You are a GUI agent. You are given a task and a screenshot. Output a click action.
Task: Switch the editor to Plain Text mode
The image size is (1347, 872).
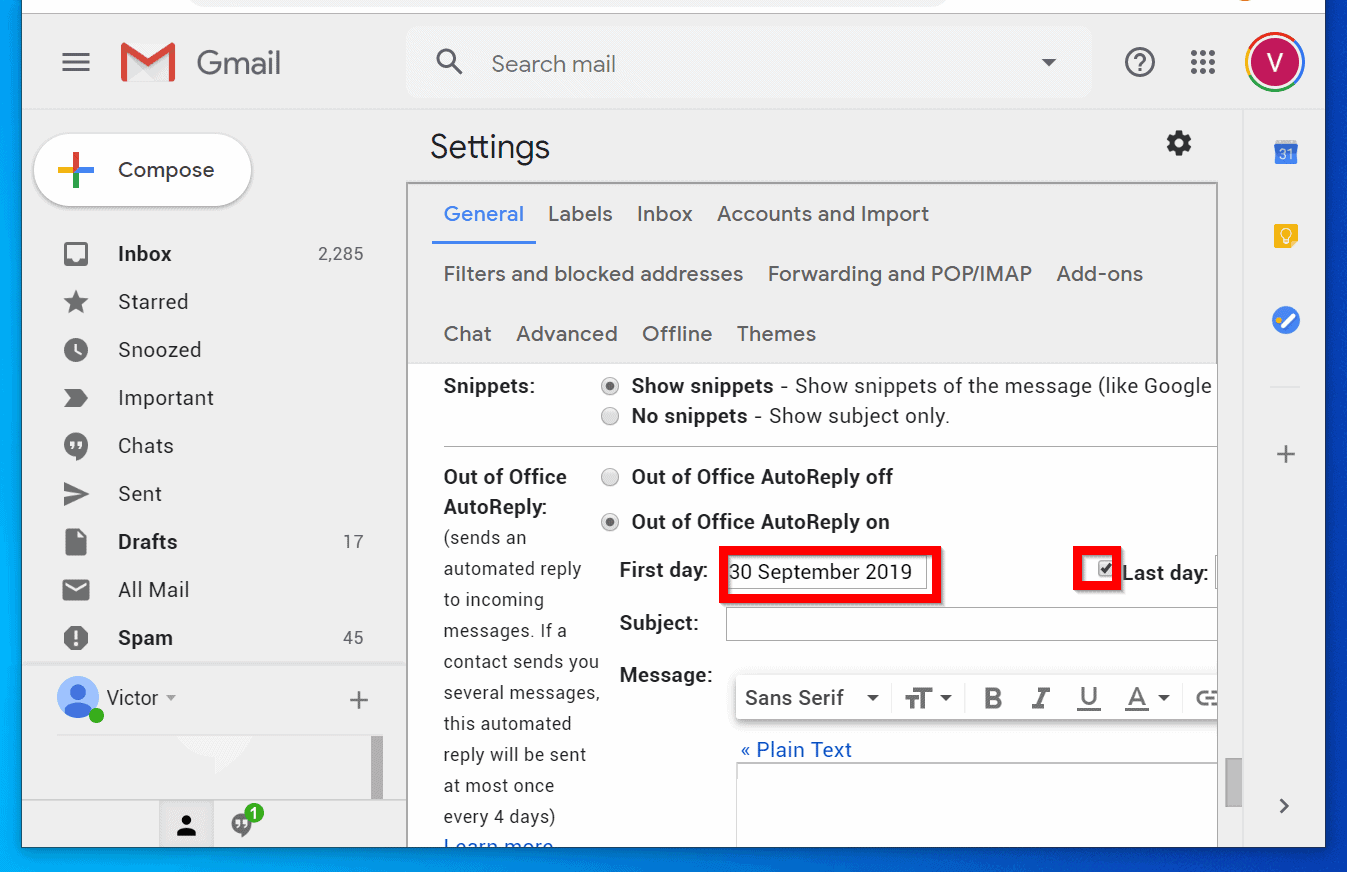(796, 749)
